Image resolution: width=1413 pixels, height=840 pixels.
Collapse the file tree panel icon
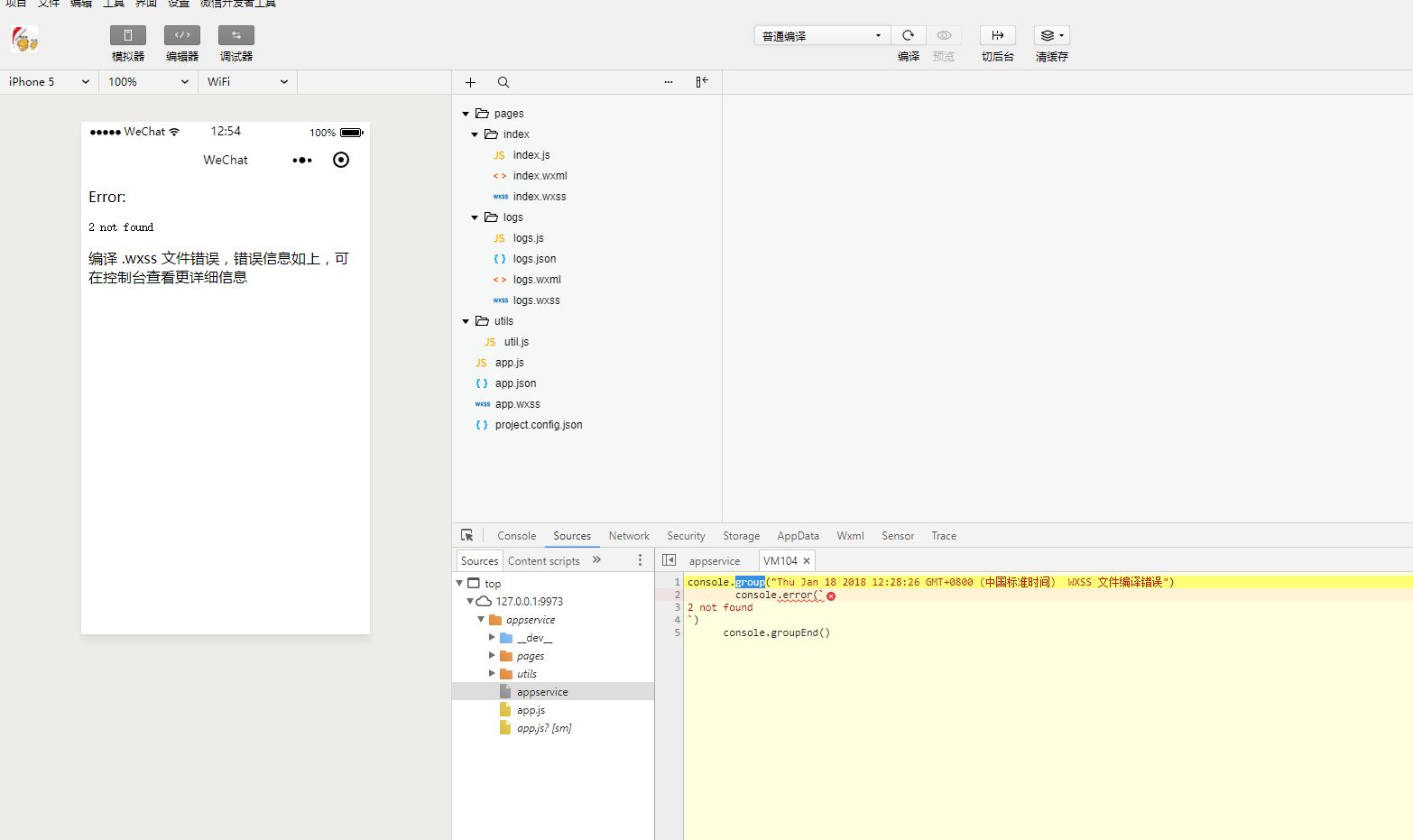701,82
